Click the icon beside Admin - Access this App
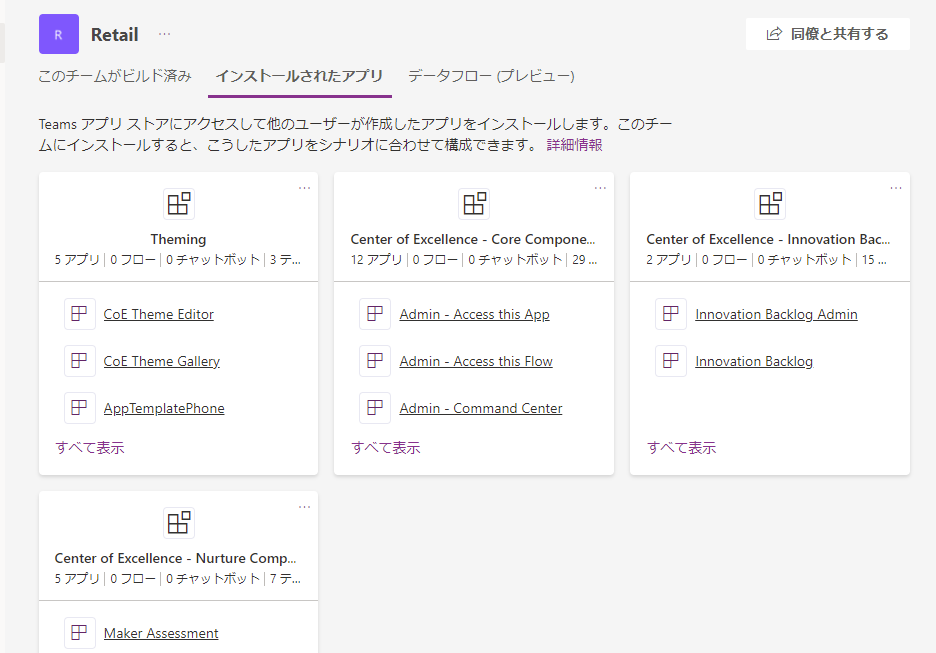The height and width of the screenshot is (653, 936). tap(375, 314)
